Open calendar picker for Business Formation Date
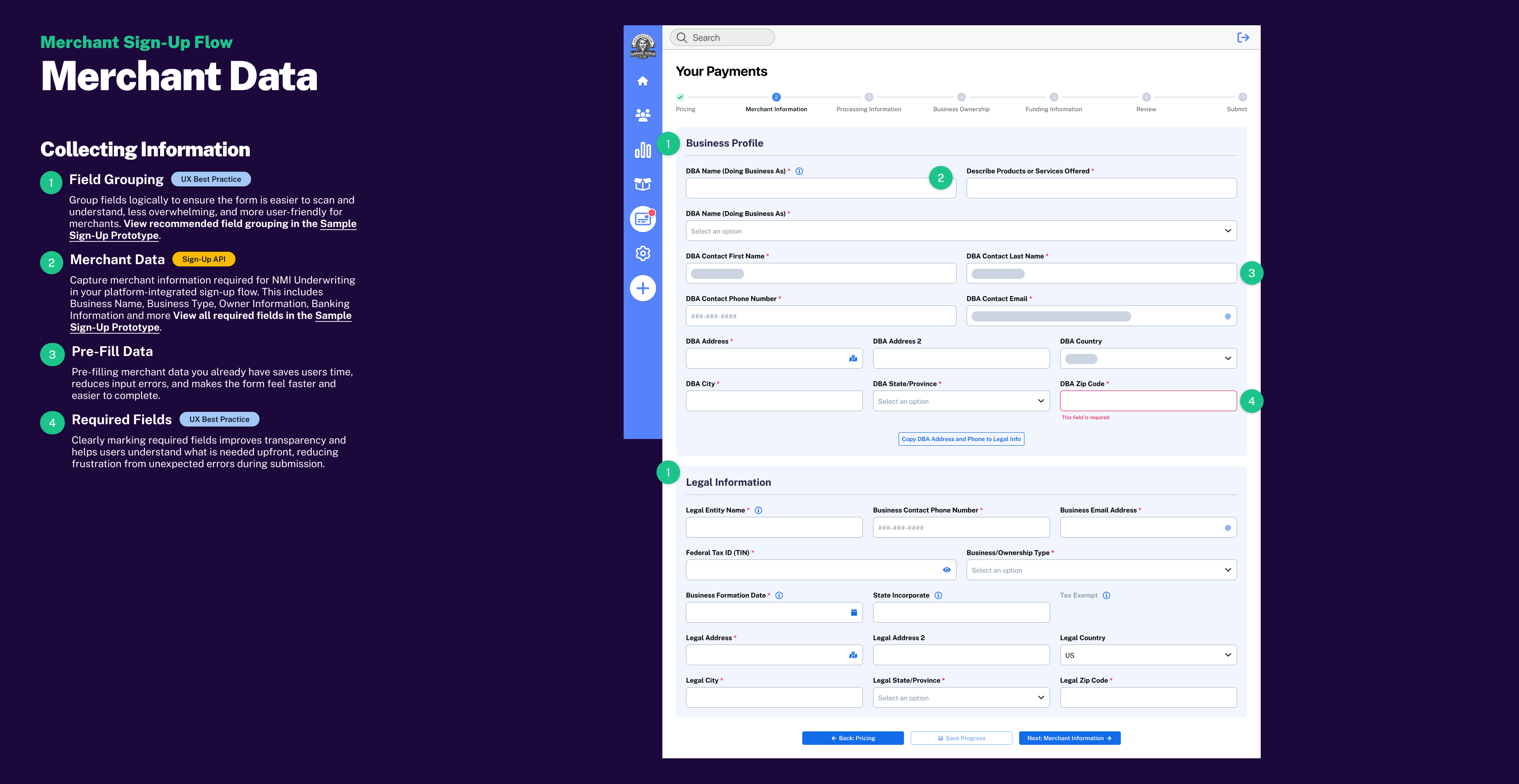Image resolution: width=1519 pixels, height=784 pixels. pyautogui.click(x=853, y=613)
